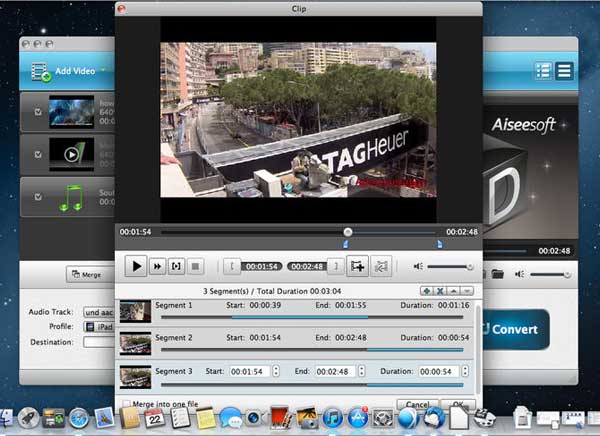Open Launchpad rocket in the Dock
The width and height of the screenshot is (600, 436).
coord(28,418)
